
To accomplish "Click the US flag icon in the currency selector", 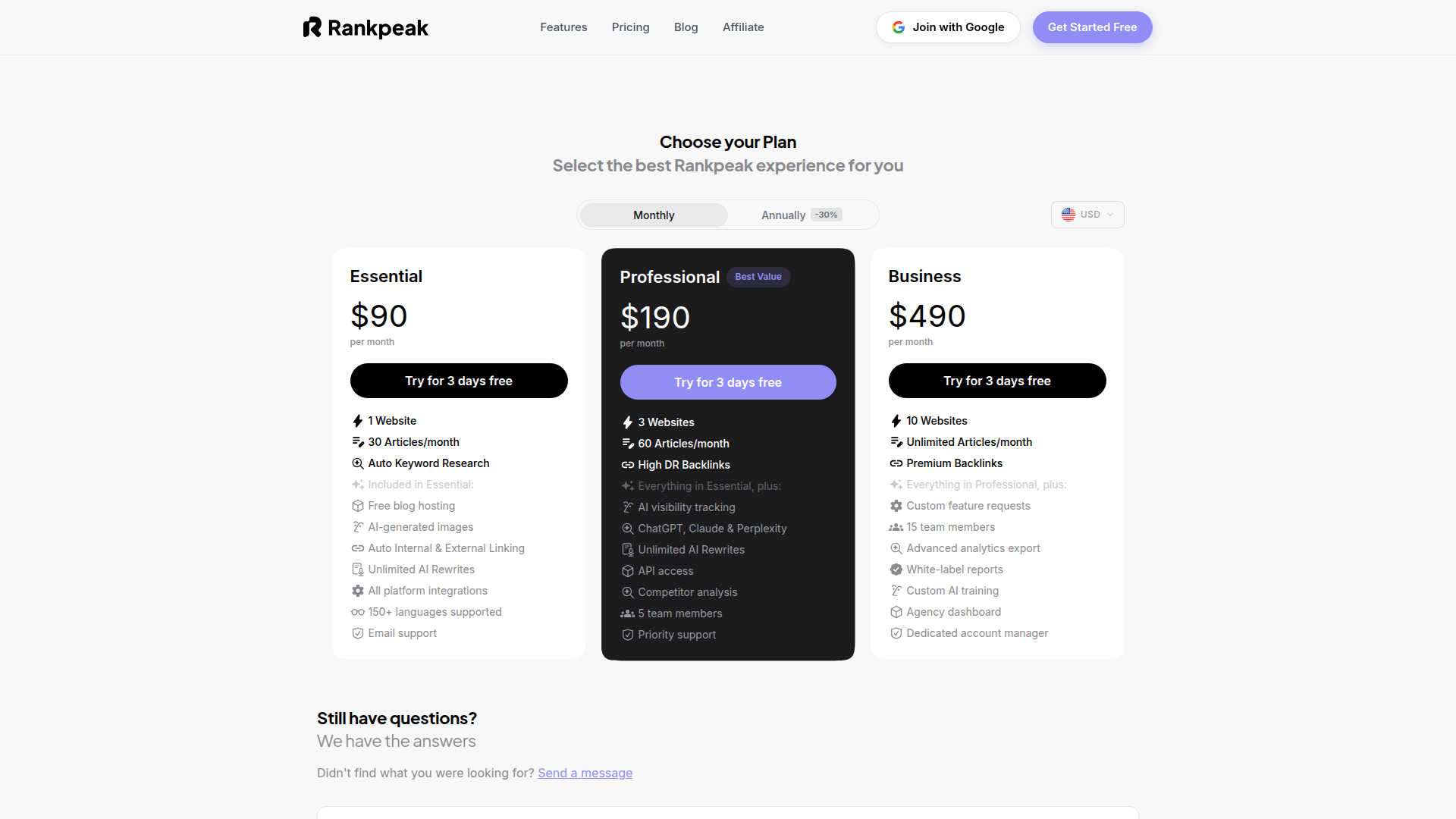I will [1068, 215].
